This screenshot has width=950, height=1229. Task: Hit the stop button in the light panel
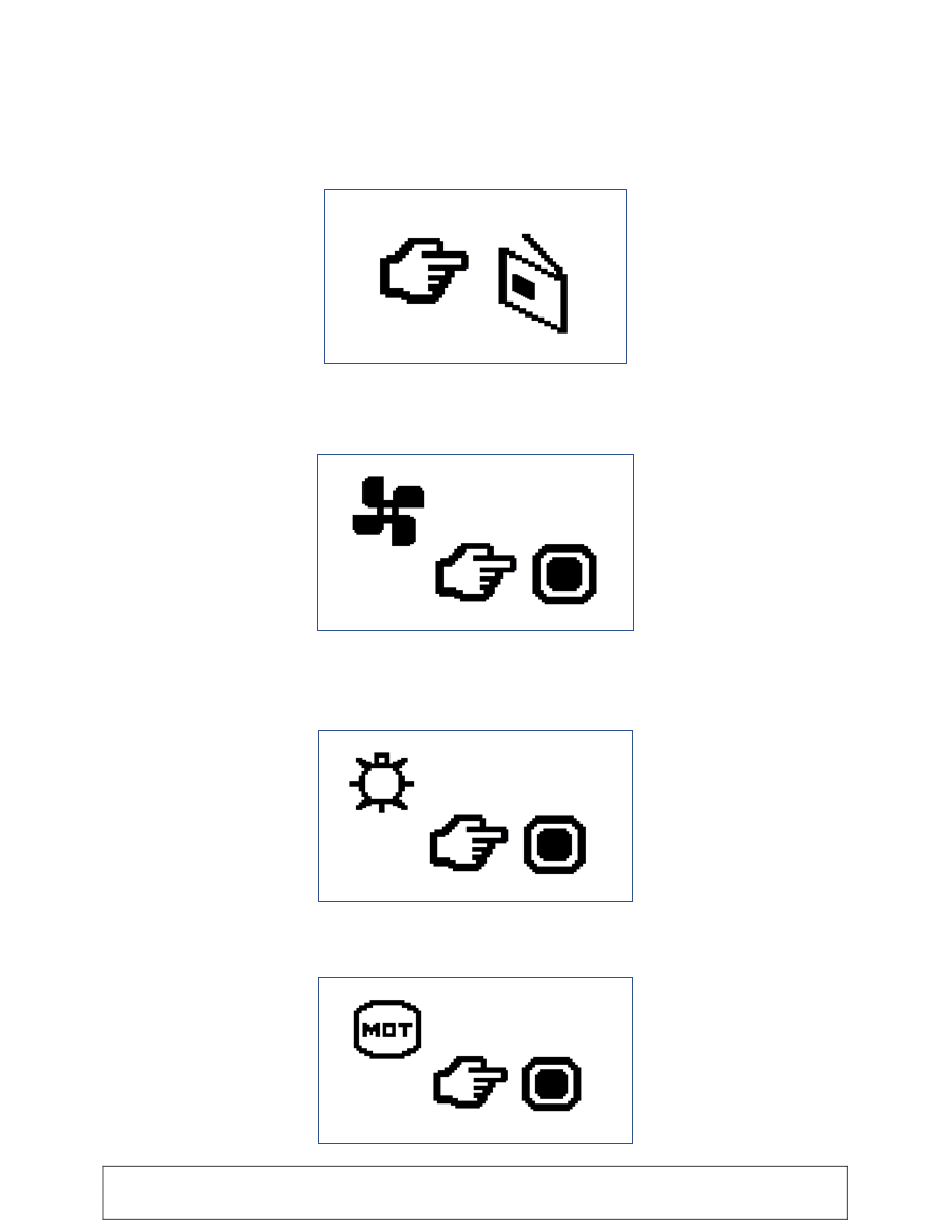(x=555, y=846)
